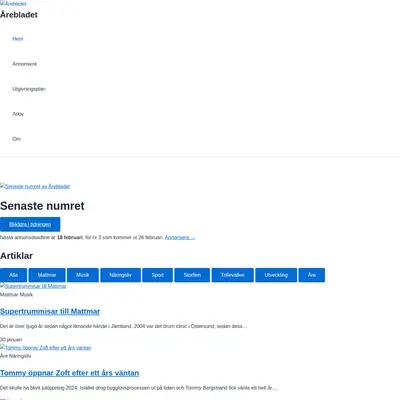Click the Supertrummisar till Mattmar image link

[x=33, y=286]
